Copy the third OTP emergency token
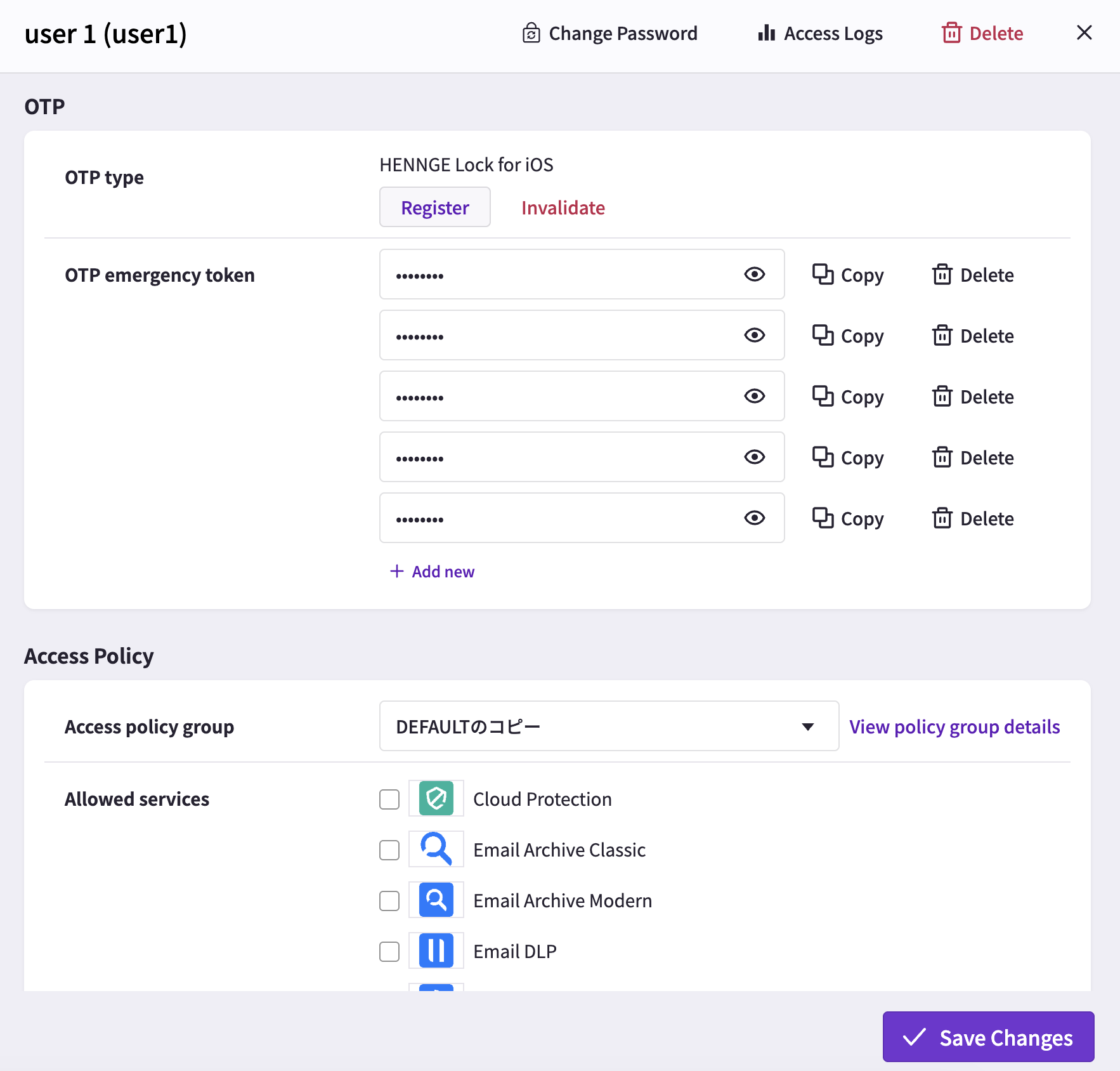Viewport: 1120px width, 1071px height. click(x=848, y=397)
